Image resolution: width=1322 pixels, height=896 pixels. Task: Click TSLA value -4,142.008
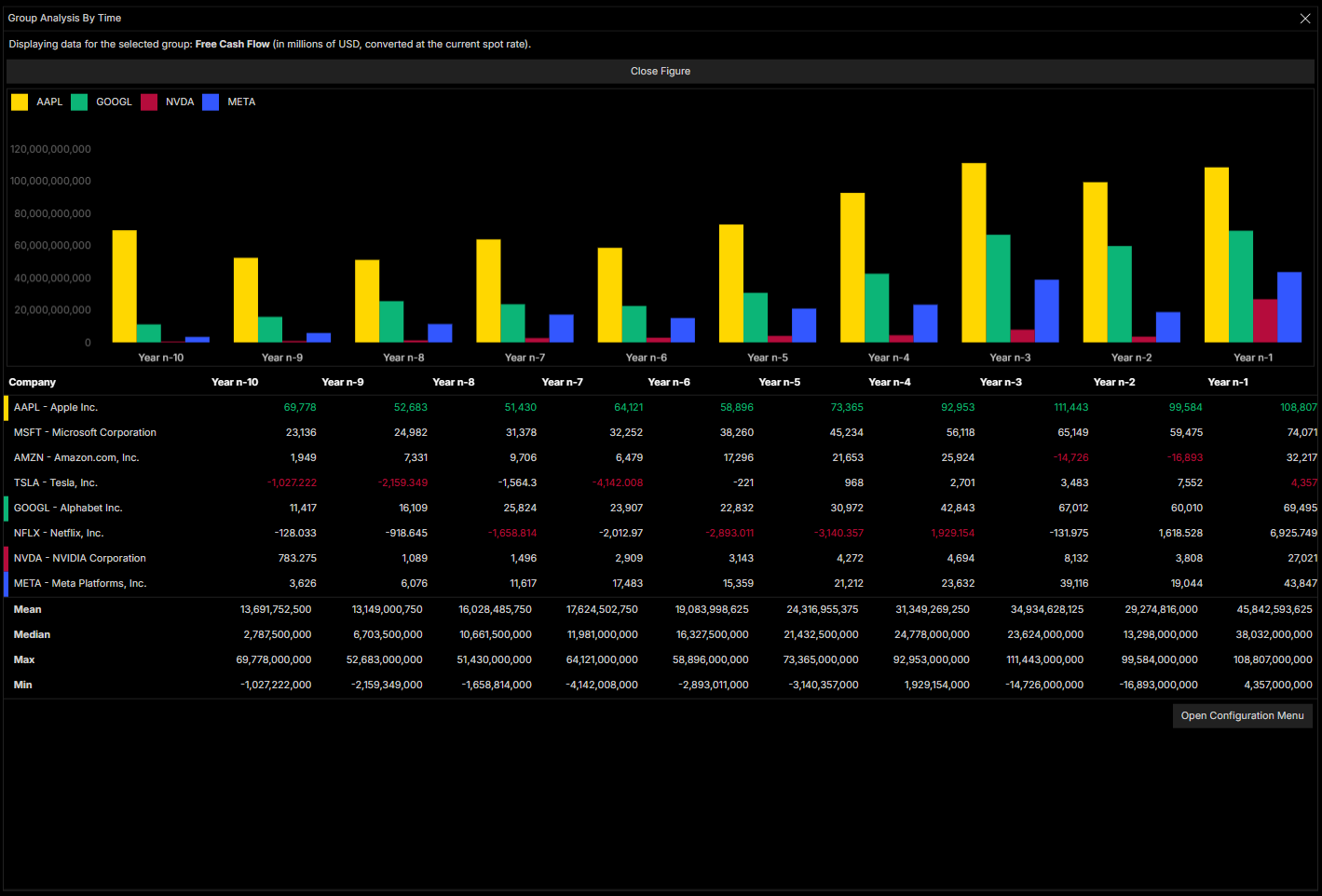coord(618,482)
